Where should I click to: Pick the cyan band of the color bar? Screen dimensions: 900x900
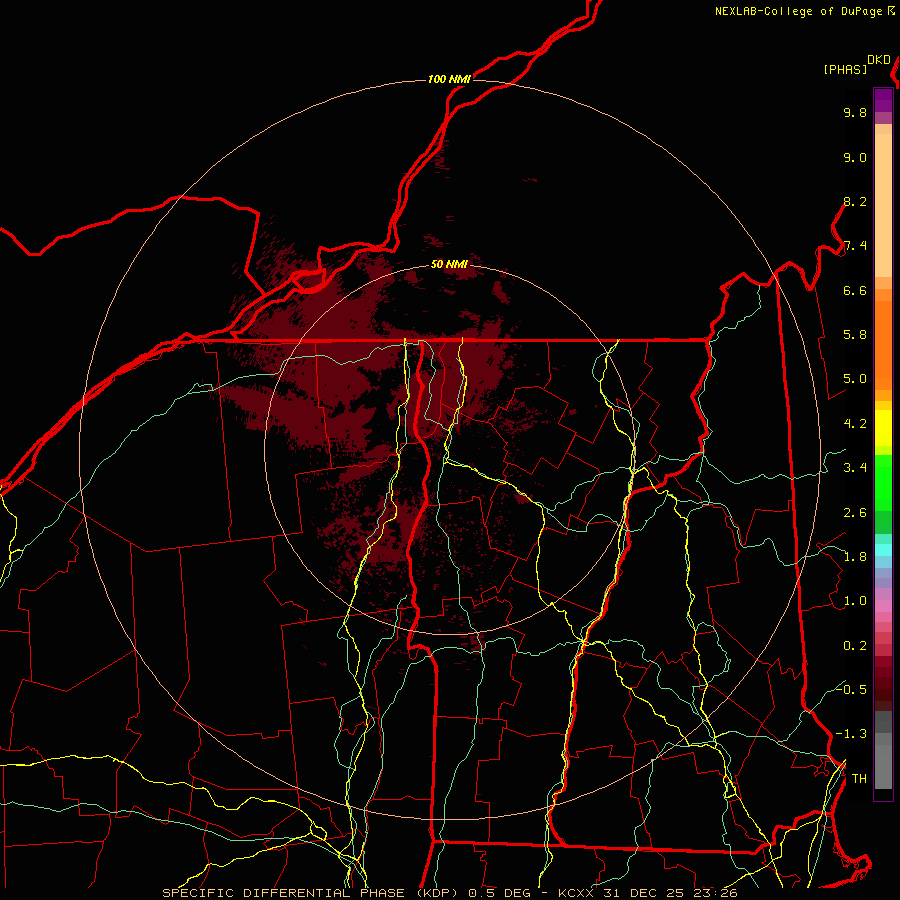click(883, 550)
